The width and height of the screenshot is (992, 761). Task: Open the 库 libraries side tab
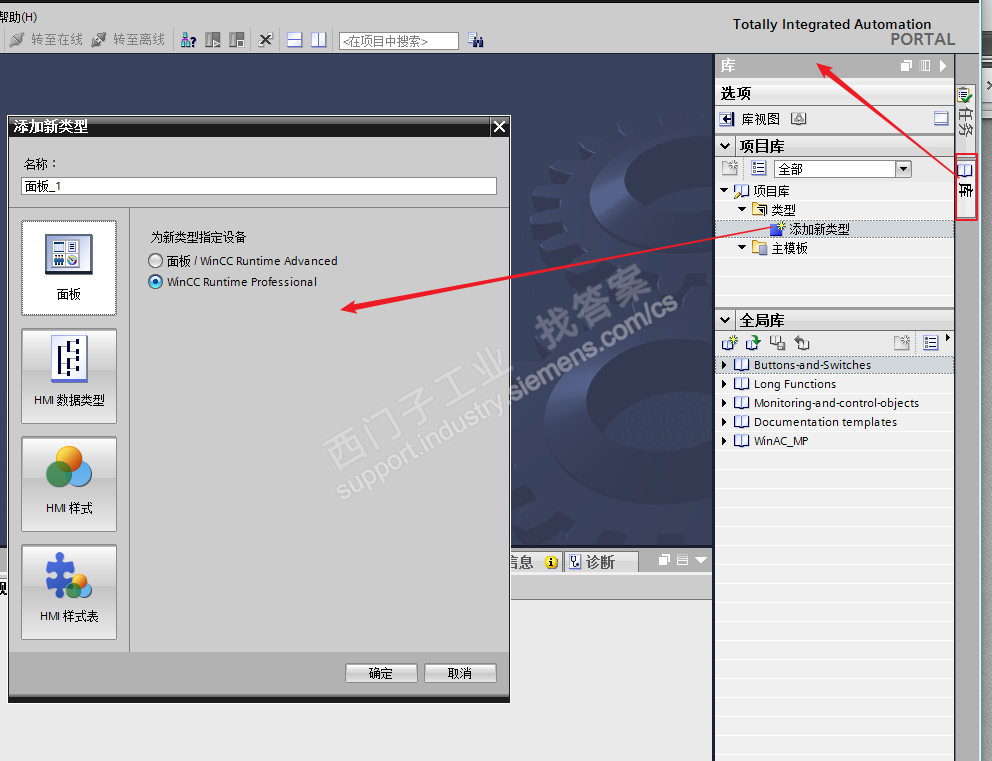pos(965,186)
